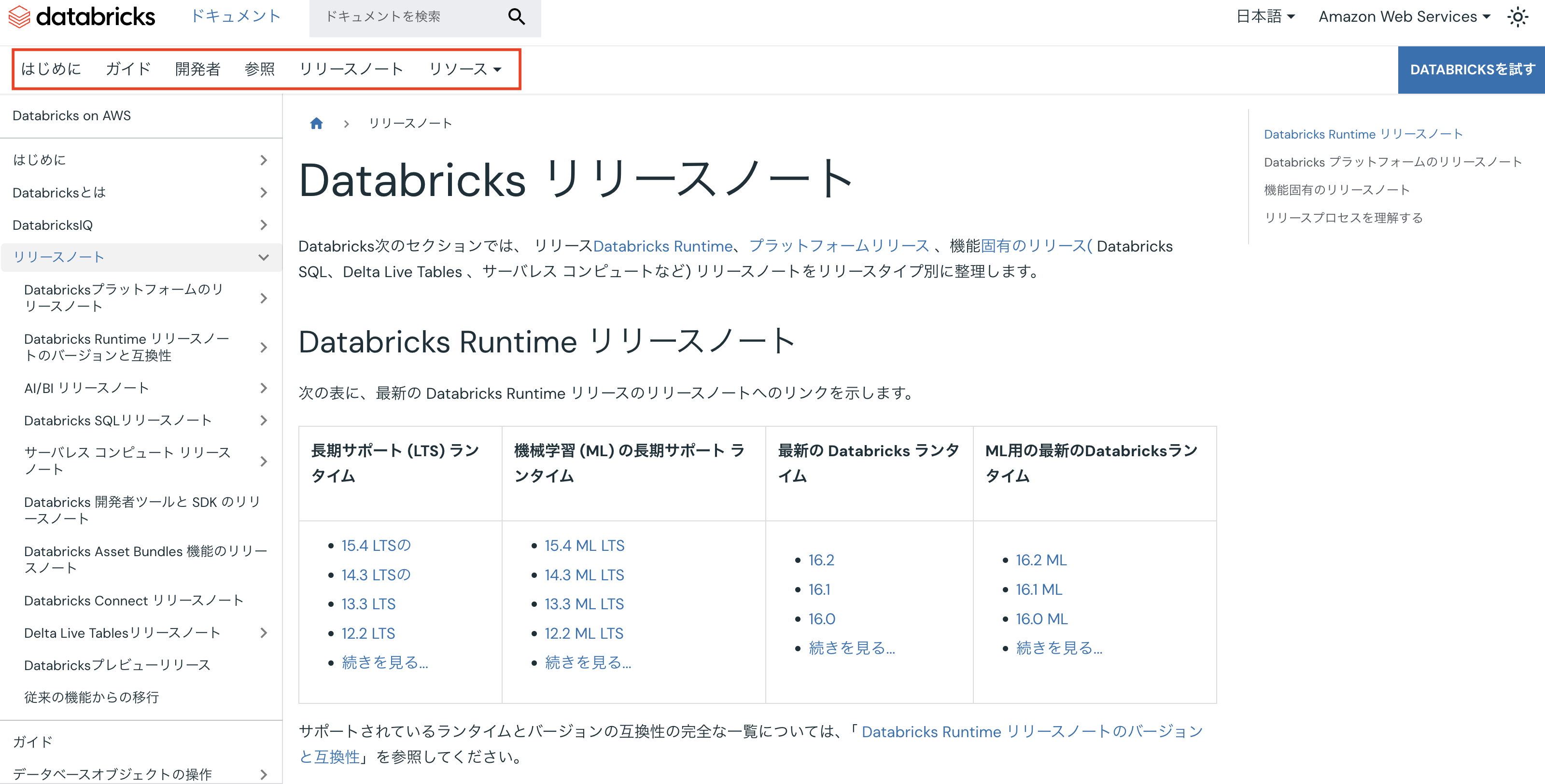The image size is (1545, 784).
Task: Click the search magnifier icon
Action: tap(516, 17)
